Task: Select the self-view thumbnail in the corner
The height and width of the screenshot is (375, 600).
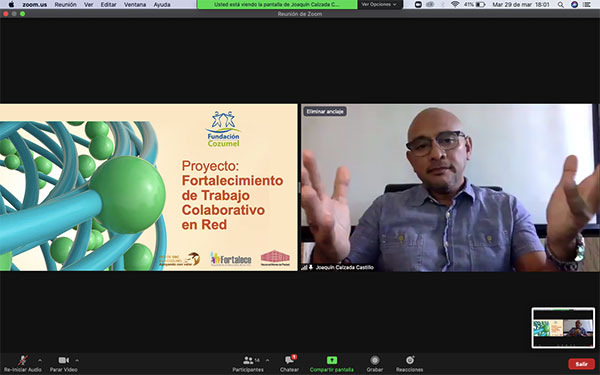Action: click(x=563, y=328)
